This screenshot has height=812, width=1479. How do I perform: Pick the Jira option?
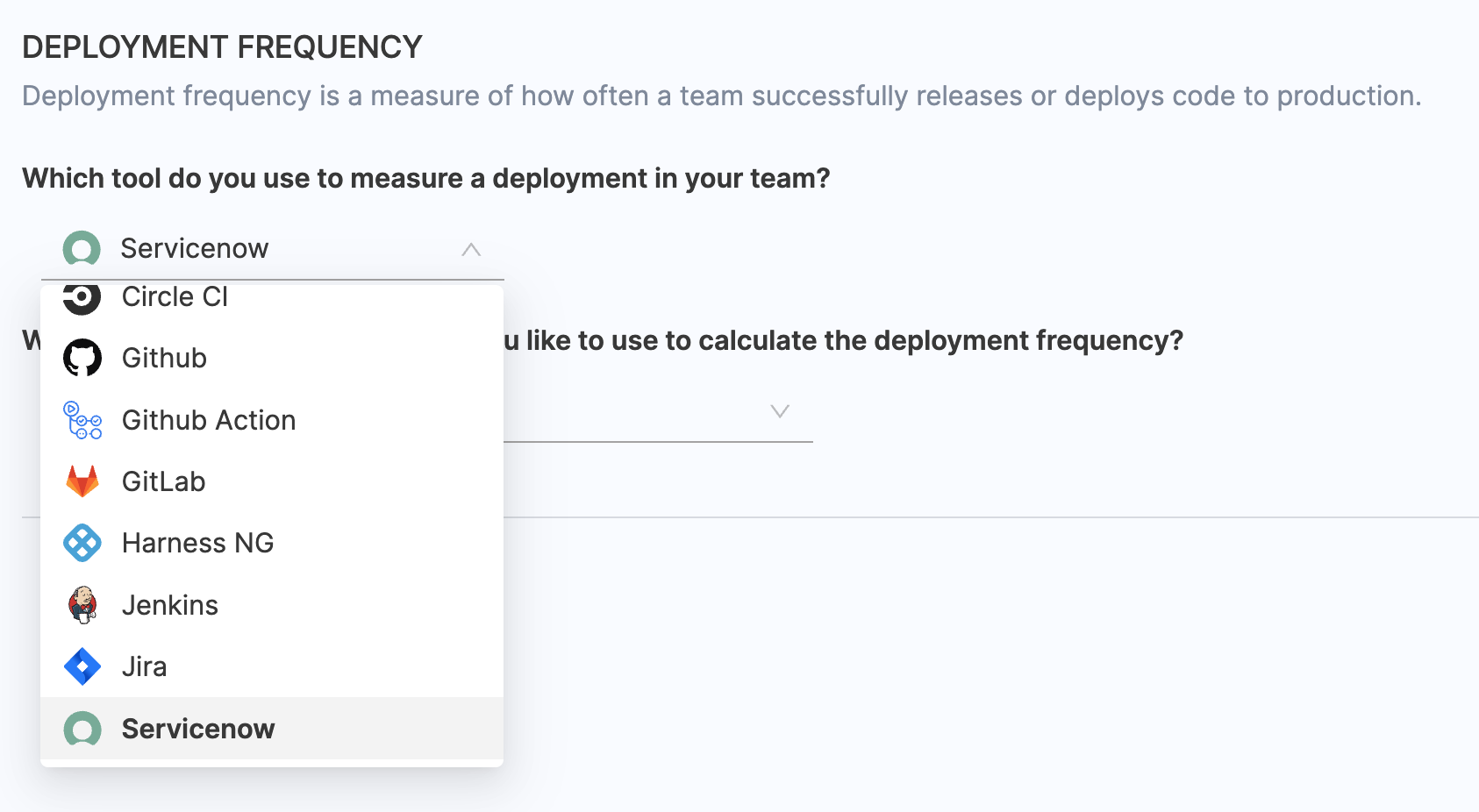pos(145,666)
